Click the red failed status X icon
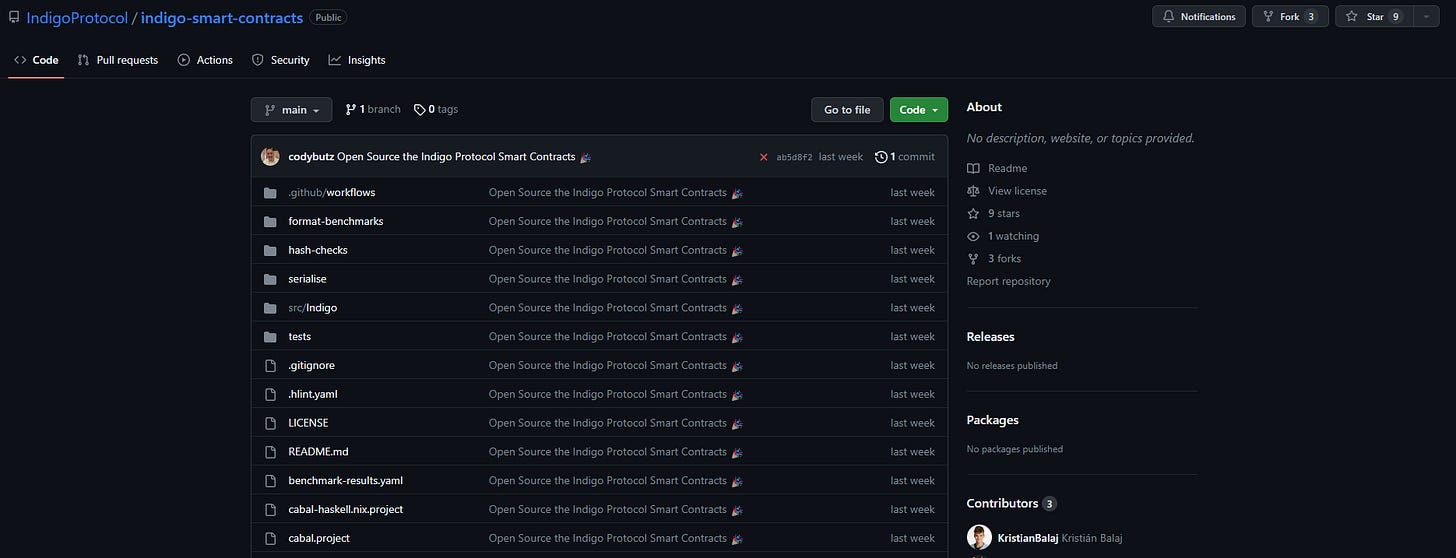 [x=764, y=157]
